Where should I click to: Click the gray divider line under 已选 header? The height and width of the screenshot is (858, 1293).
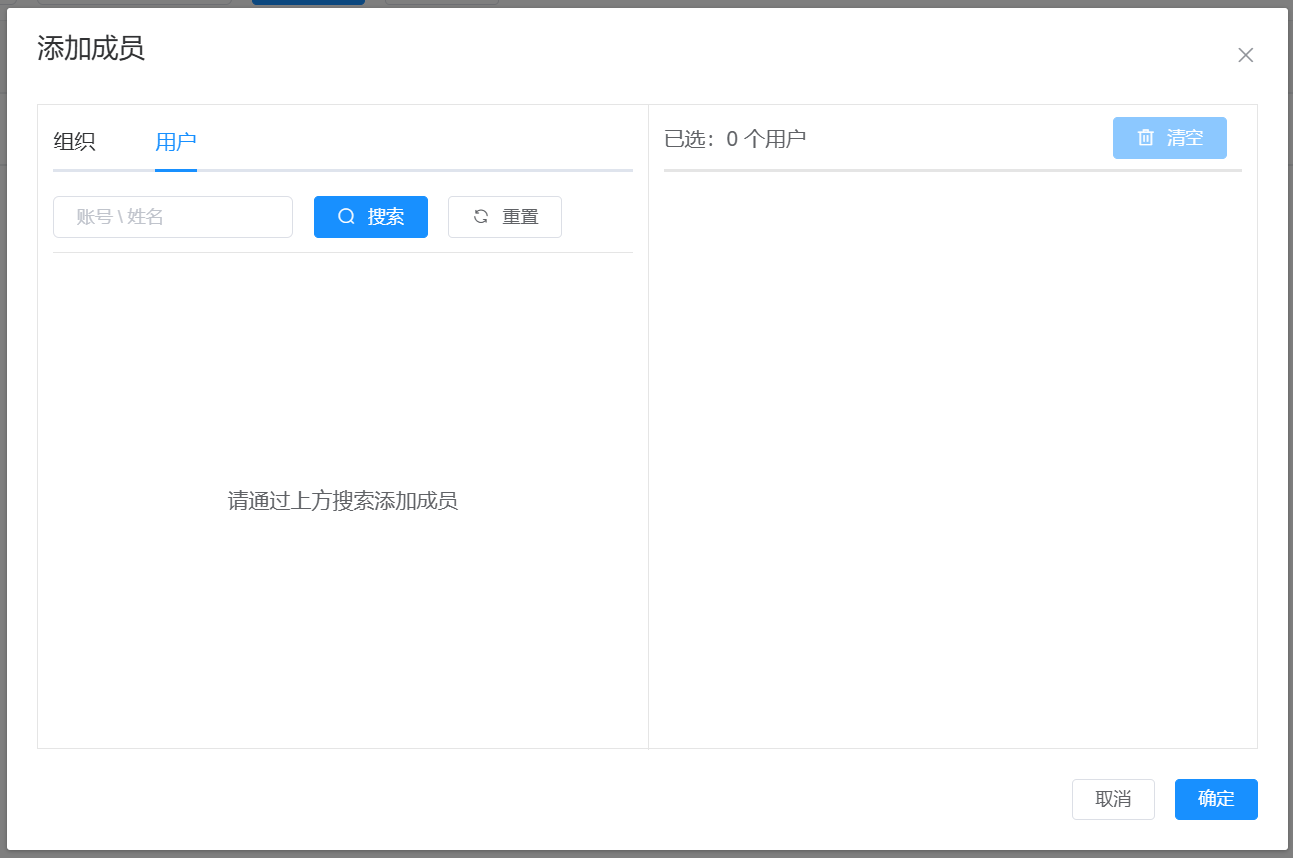(952, 171)
